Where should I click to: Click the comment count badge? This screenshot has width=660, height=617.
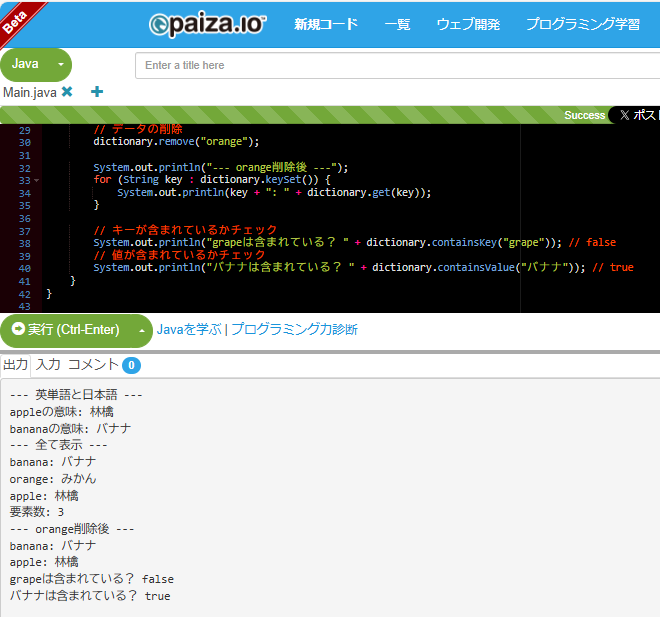click(131, 365)
